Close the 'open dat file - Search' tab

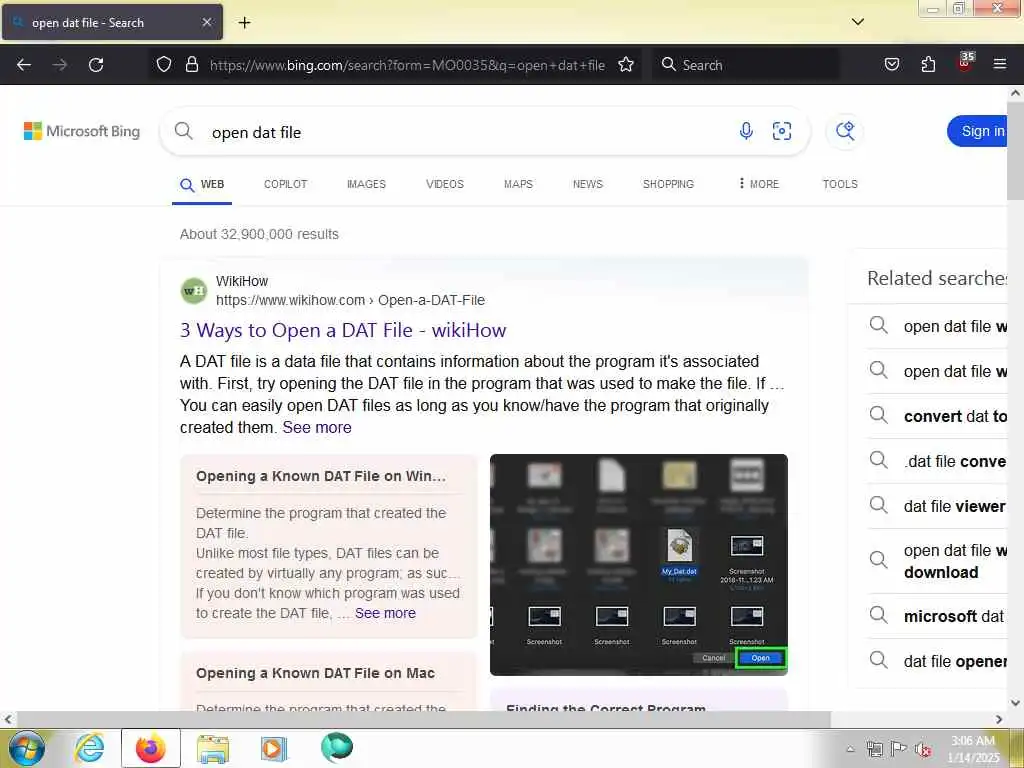(x=206, y=22)
